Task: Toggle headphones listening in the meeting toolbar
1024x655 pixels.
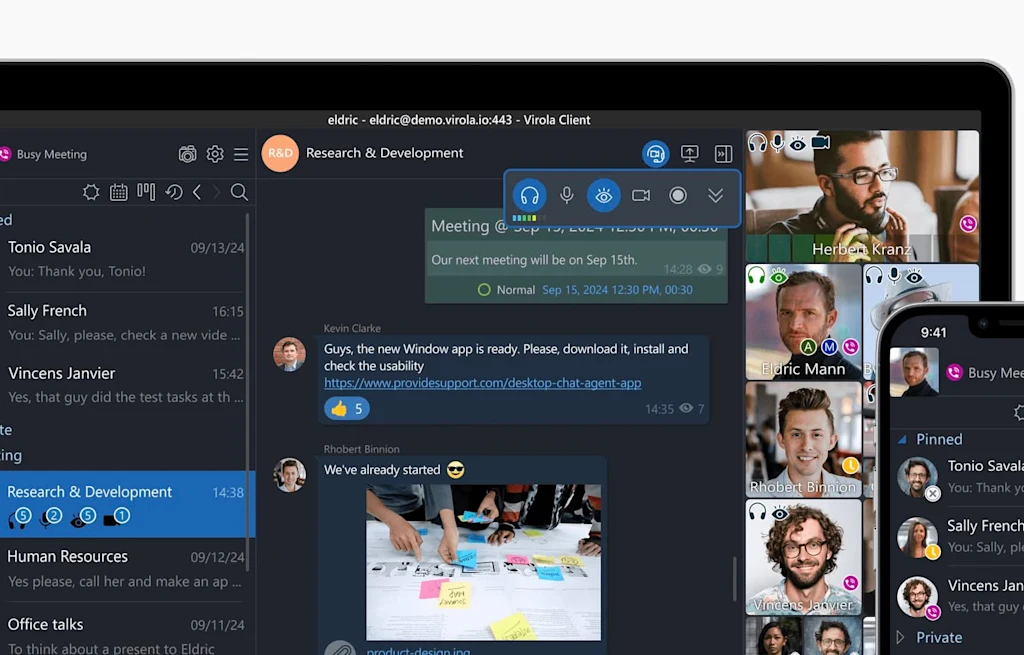Action: [x=529, y=195]
